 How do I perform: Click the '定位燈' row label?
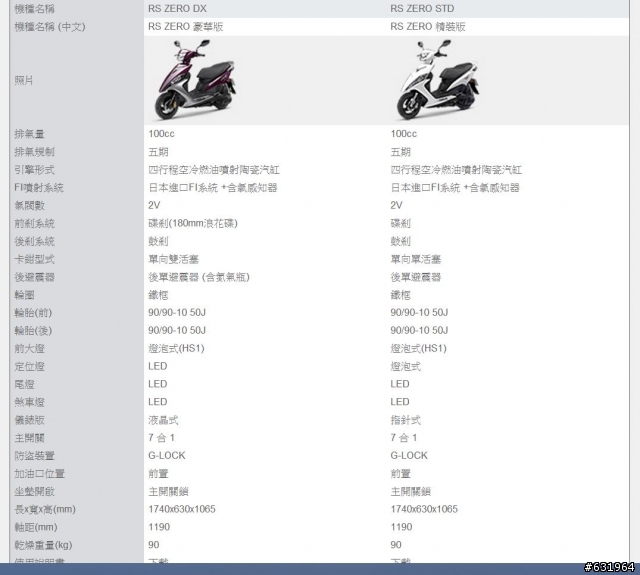point(29,366)
